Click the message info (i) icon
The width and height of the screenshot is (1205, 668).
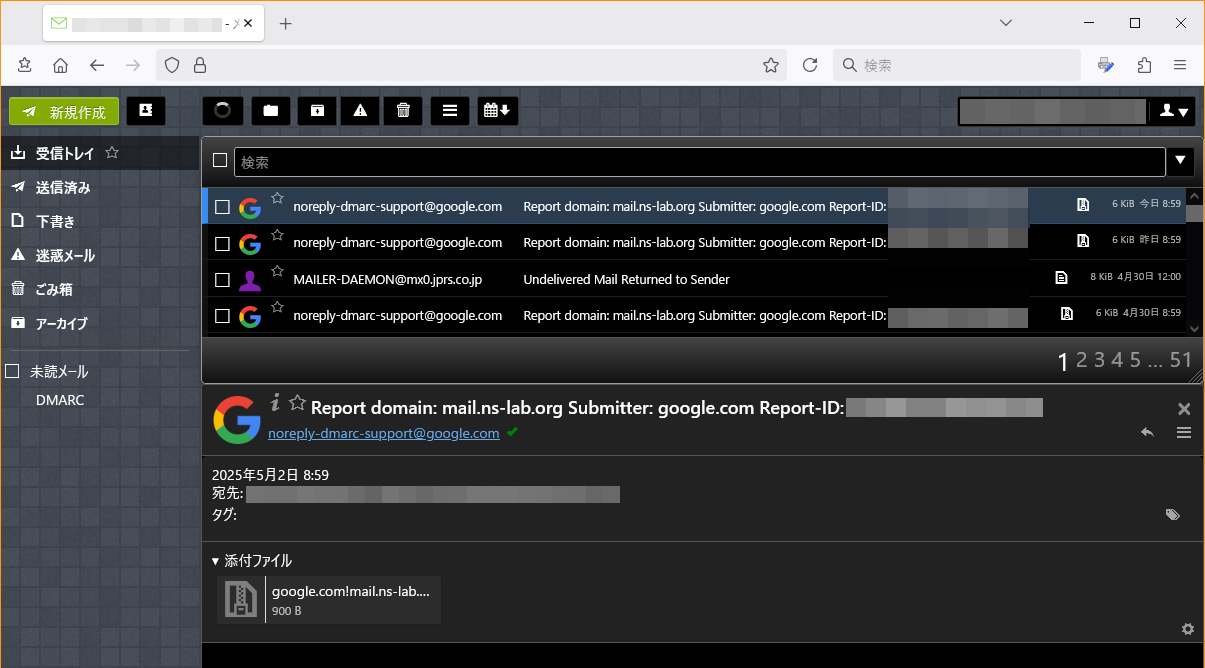[275, 403]
